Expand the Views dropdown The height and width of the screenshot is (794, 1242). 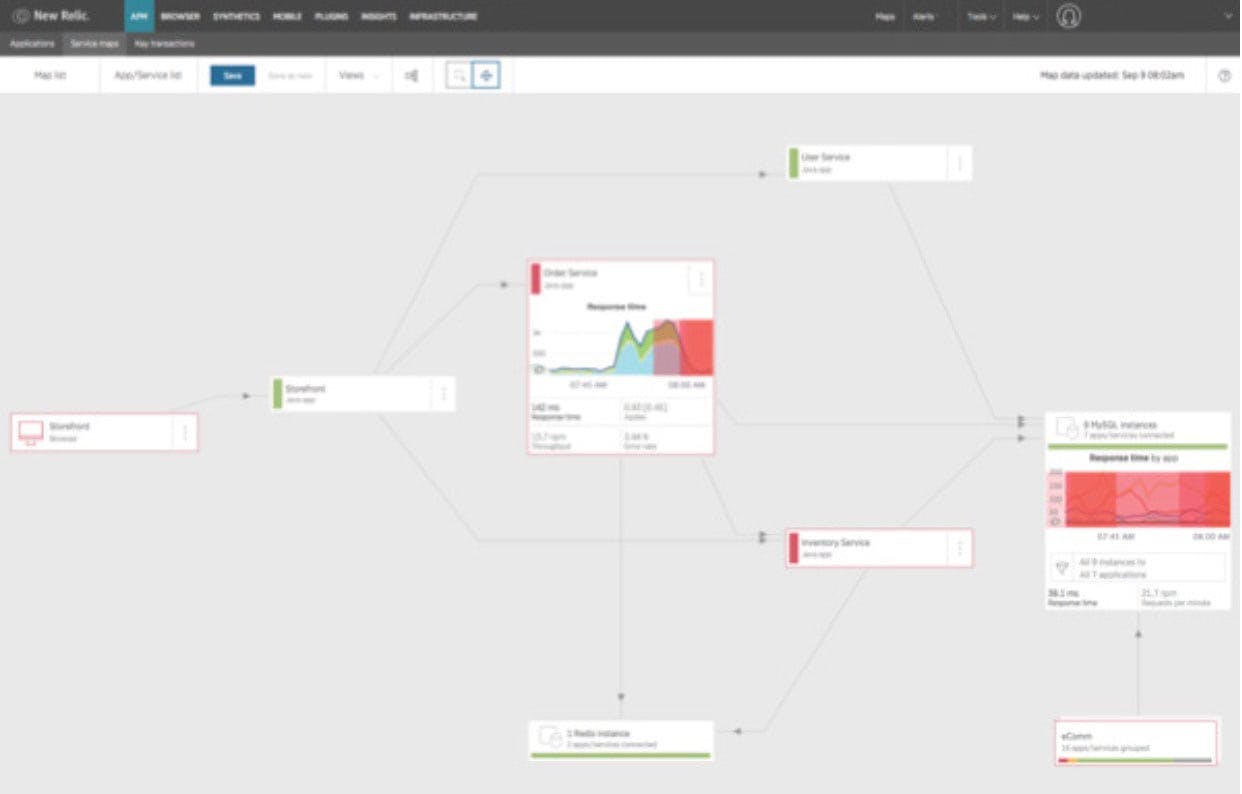[x=359, y=76]
